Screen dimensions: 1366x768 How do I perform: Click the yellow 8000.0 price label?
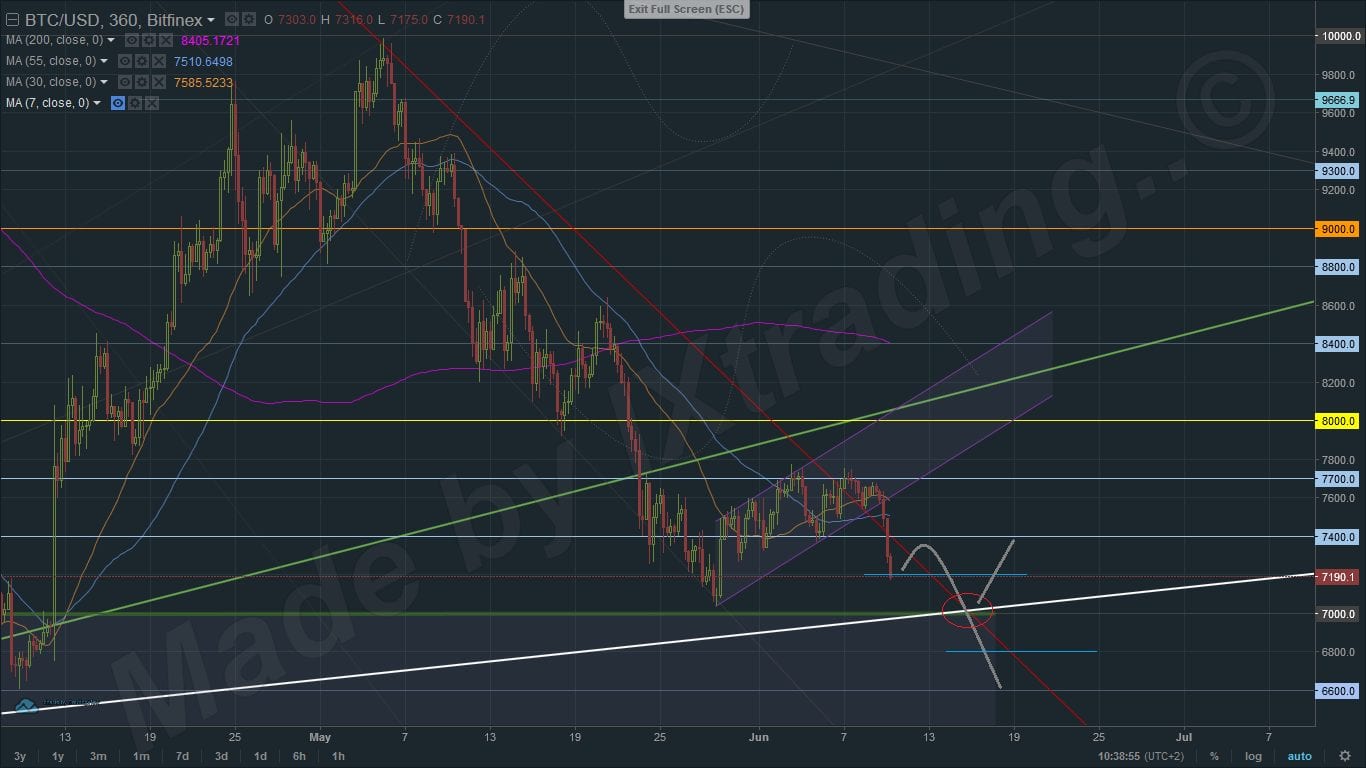click(1338, 421)
